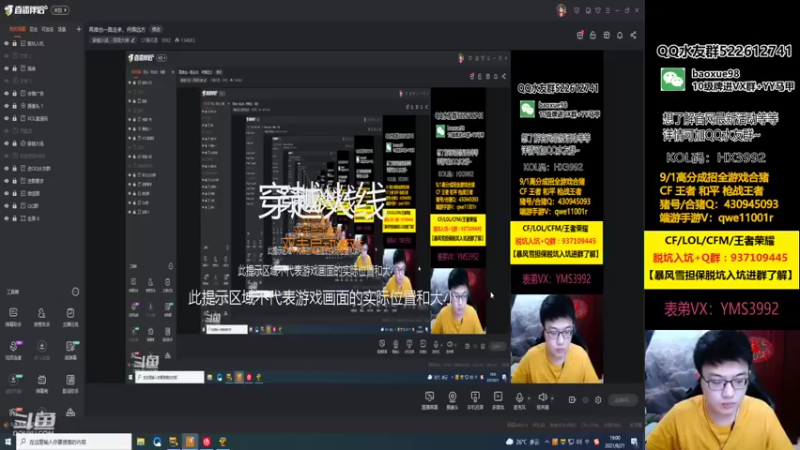800x450 pixels.
Task: Add a 多媒体 source from bottom bar
Action: tap(498, 400)
